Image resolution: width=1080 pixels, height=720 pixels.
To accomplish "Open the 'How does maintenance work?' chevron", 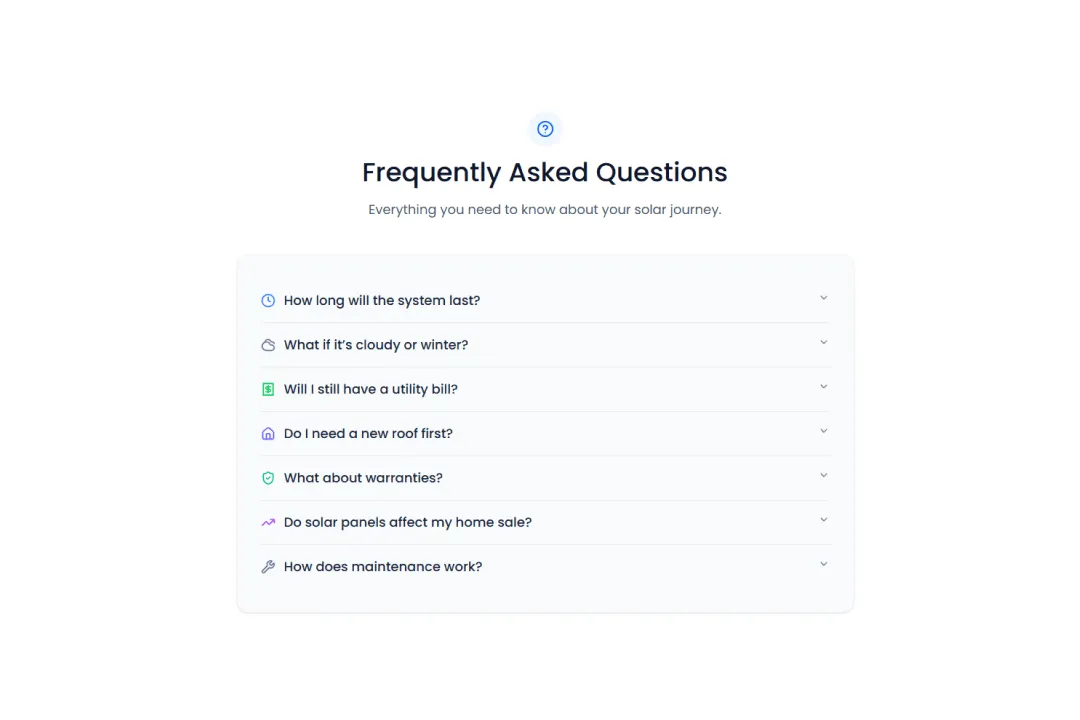I will point(823,564).
